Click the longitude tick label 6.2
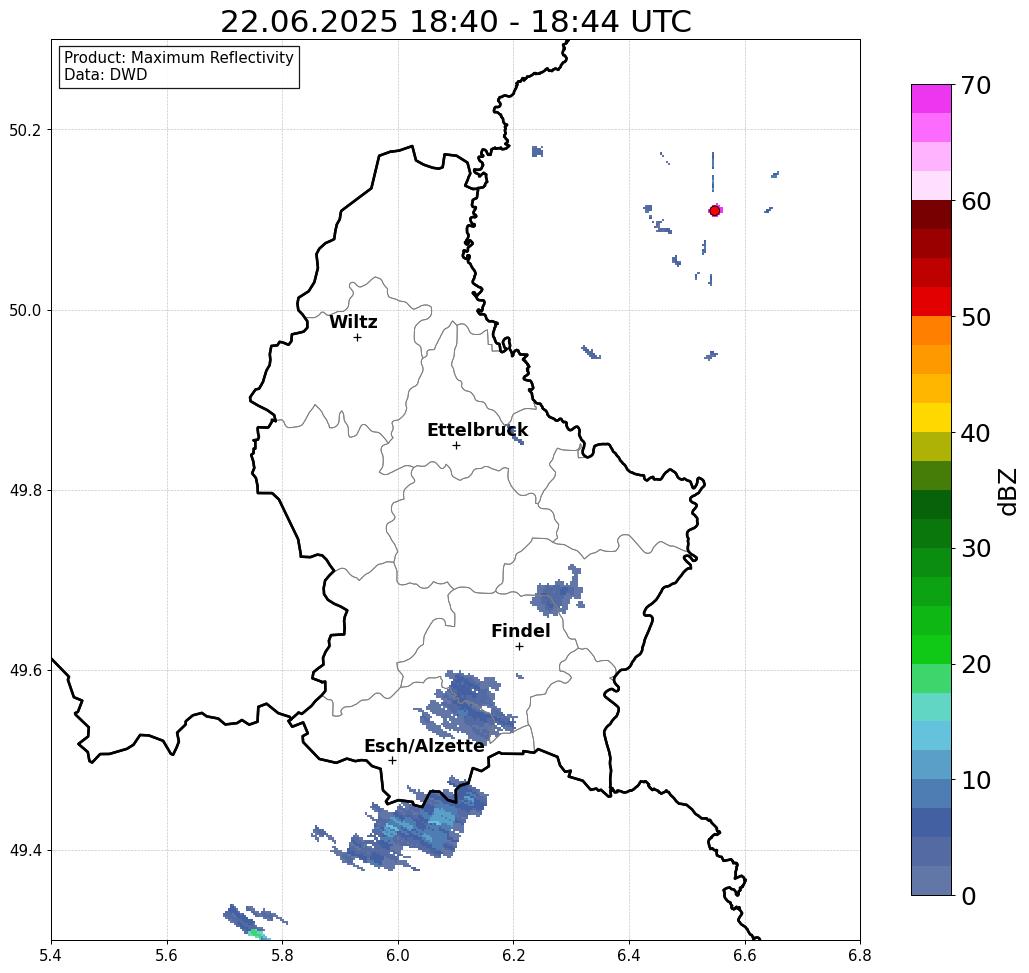The image size is (1029, 973). [513, 955]
